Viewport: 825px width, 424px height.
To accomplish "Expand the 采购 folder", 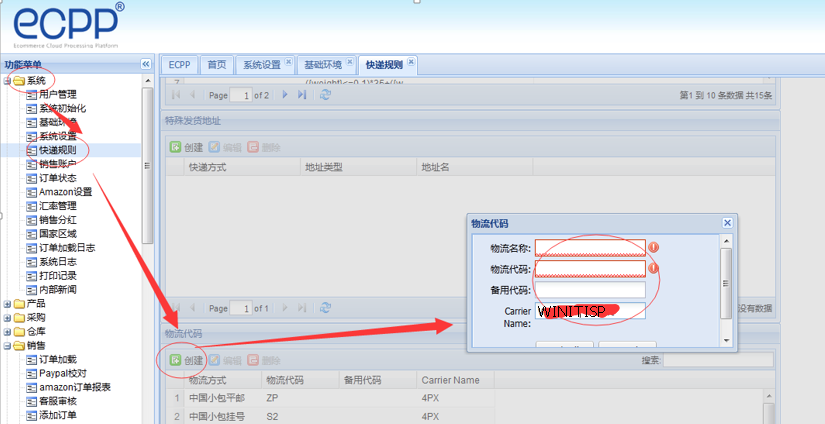I will 8,317.
